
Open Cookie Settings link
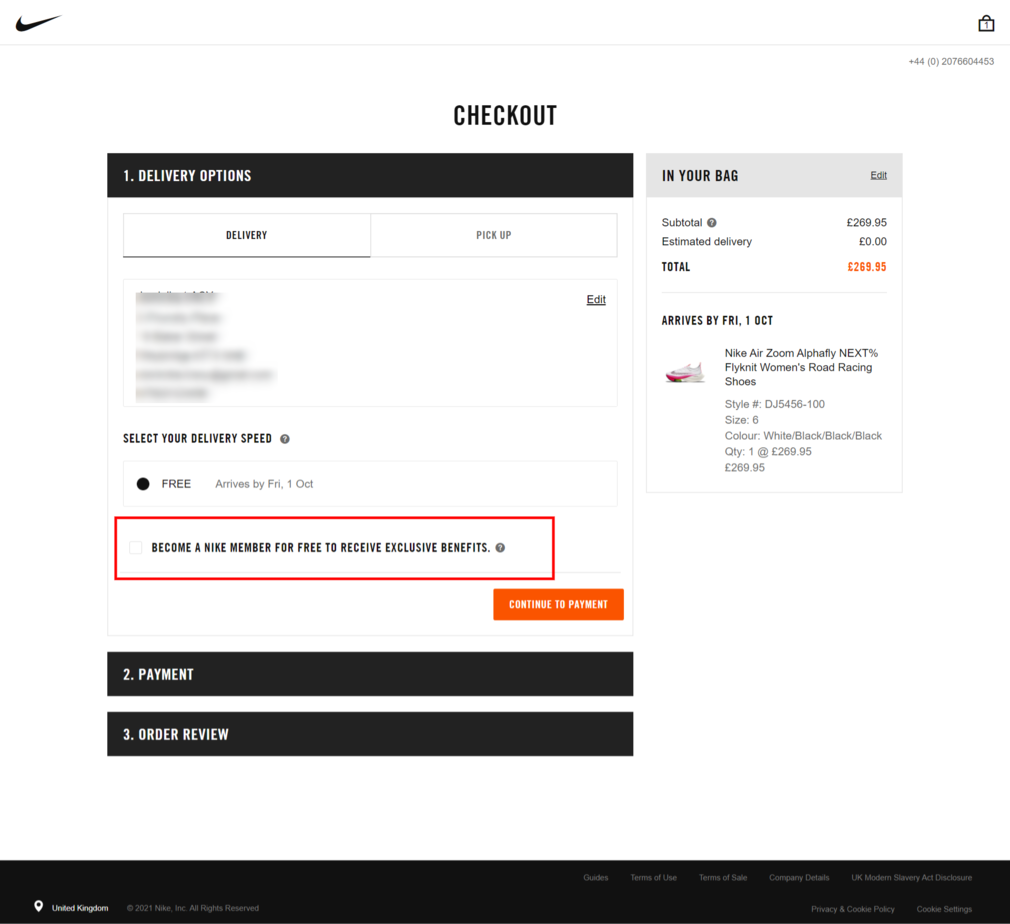[x=944, y=909]
